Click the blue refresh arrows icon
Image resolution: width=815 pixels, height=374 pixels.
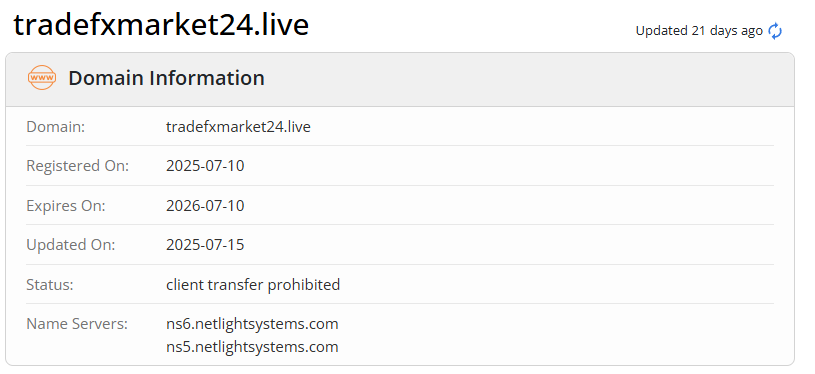775,31
